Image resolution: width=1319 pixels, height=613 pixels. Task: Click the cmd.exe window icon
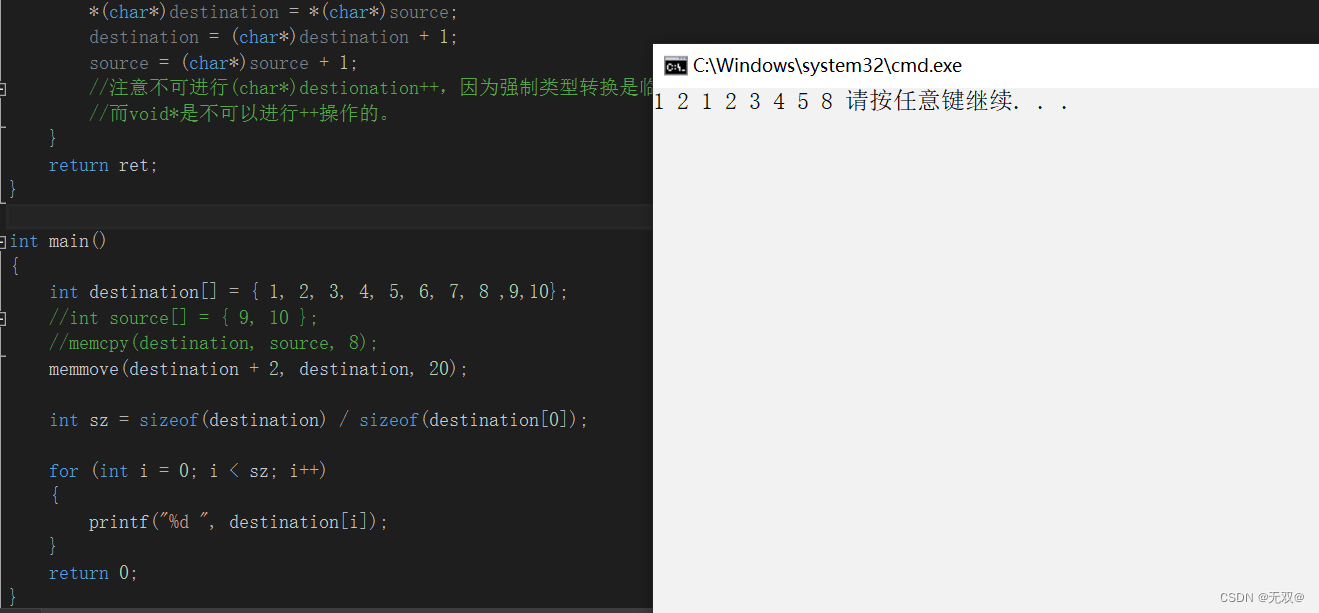(675, 66)
